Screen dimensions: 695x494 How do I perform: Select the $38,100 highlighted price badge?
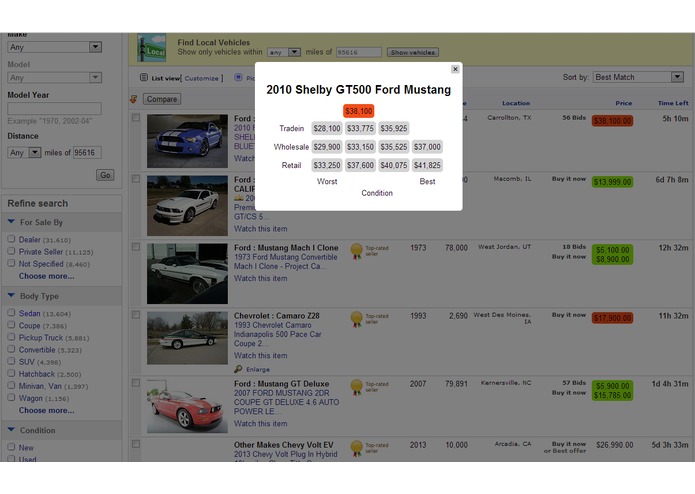(x=359, y=111)
